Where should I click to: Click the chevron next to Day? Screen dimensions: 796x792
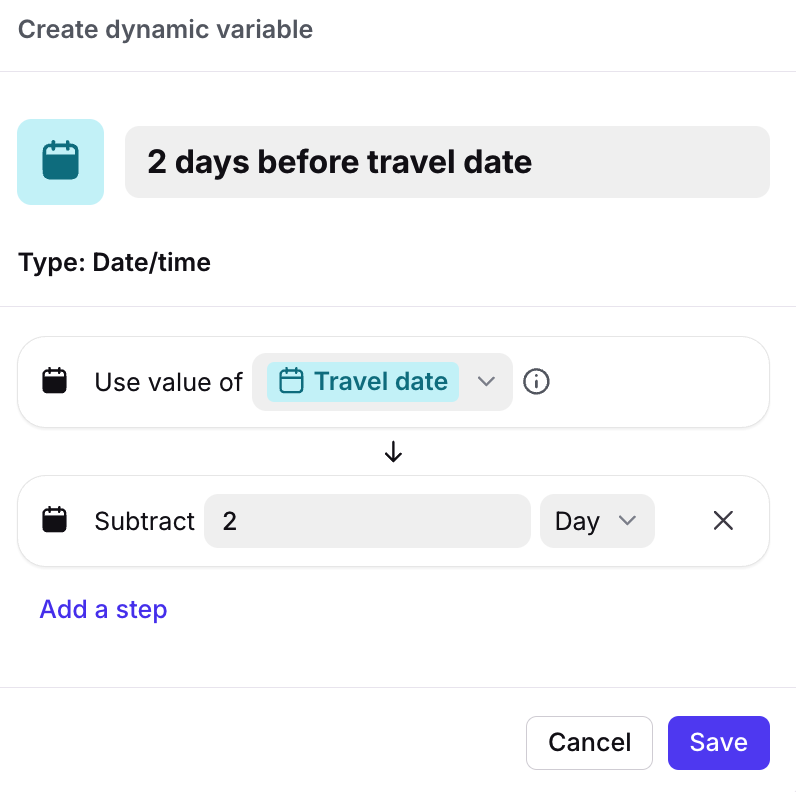pos(627,520)
